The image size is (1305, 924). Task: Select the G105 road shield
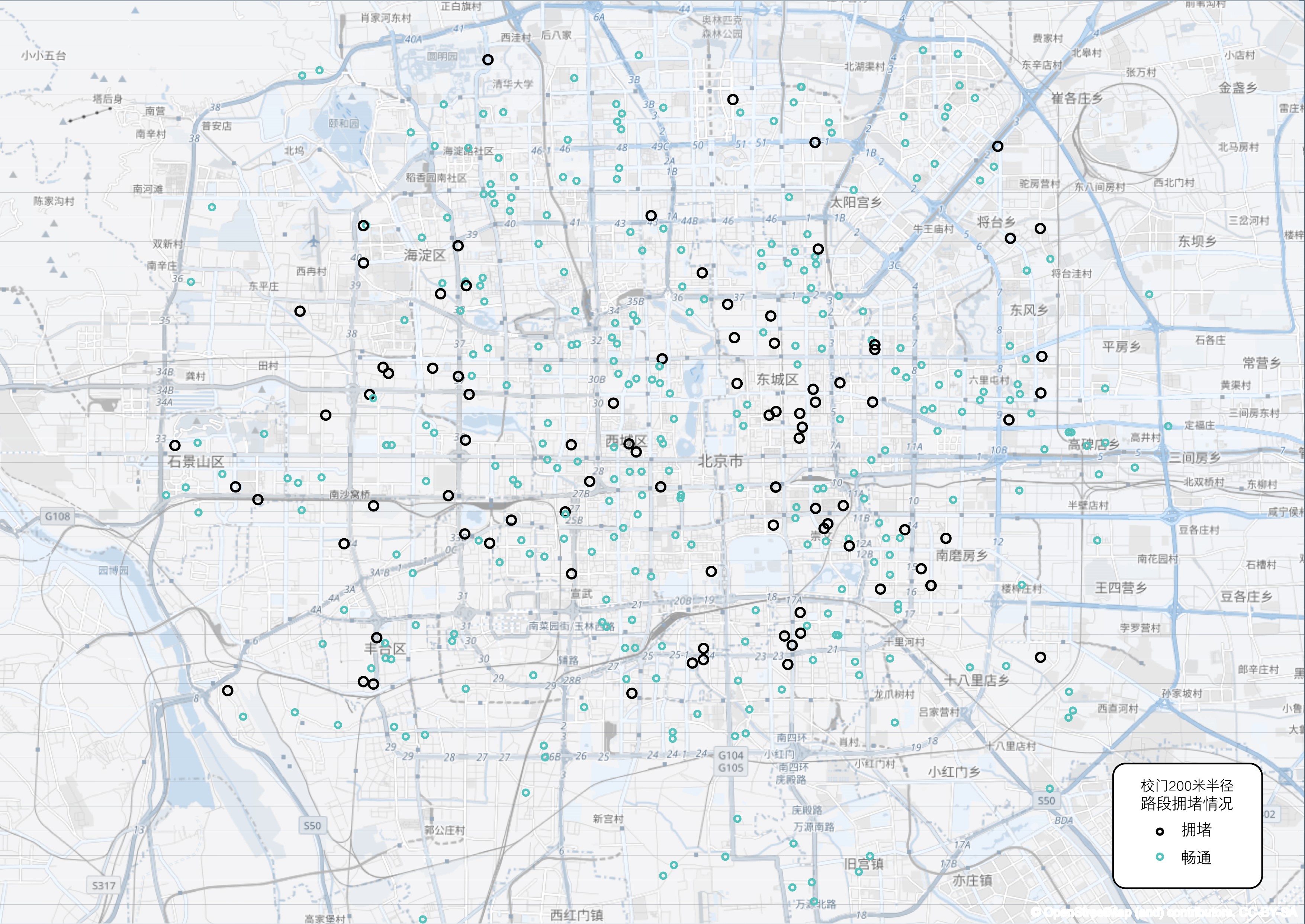[x=731, y=767]
